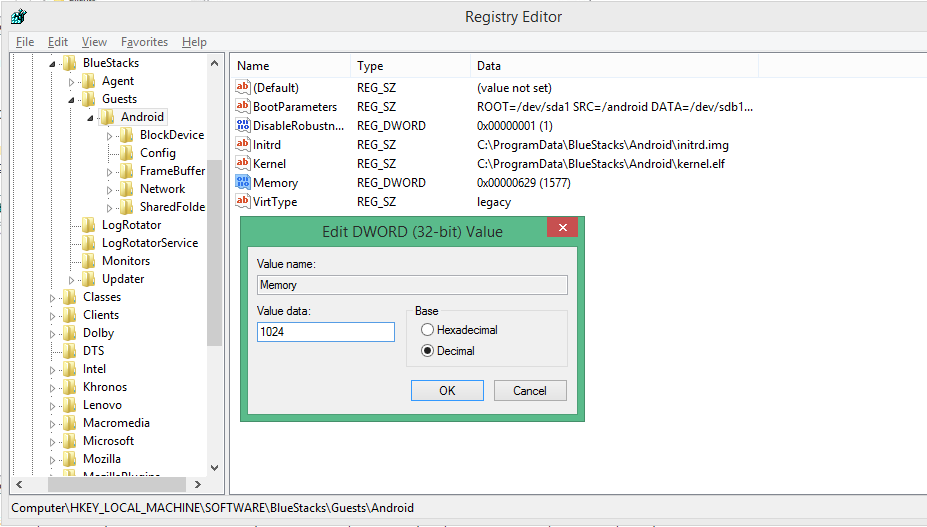Image resolution: width=927 pixels, height=527 pixels.
Task: Sort values by the Name column header
Action: click(x=291, y=66)
